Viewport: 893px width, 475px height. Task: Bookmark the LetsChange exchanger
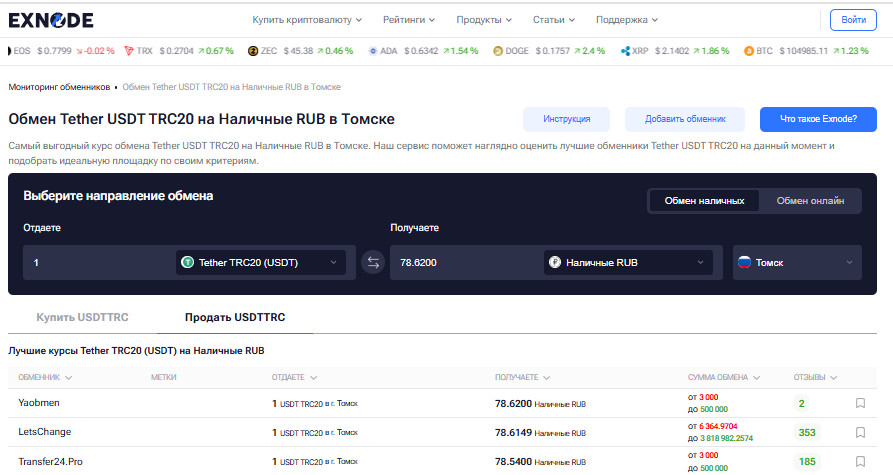pyautogui.click(x=859, y=433)
